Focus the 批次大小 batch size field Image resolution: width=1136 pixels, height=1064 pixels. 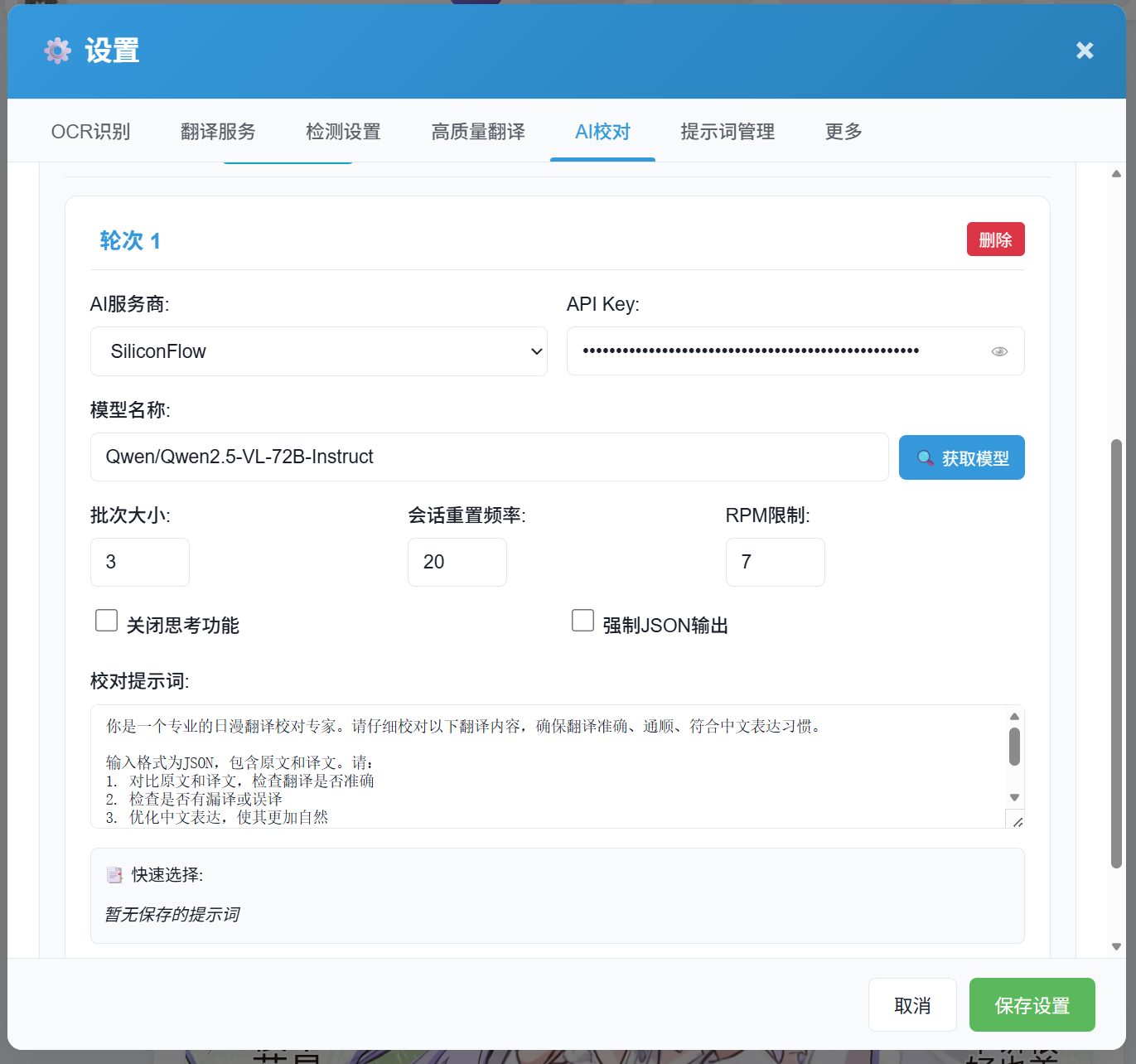pyautogui.click(x=139, y=563)
